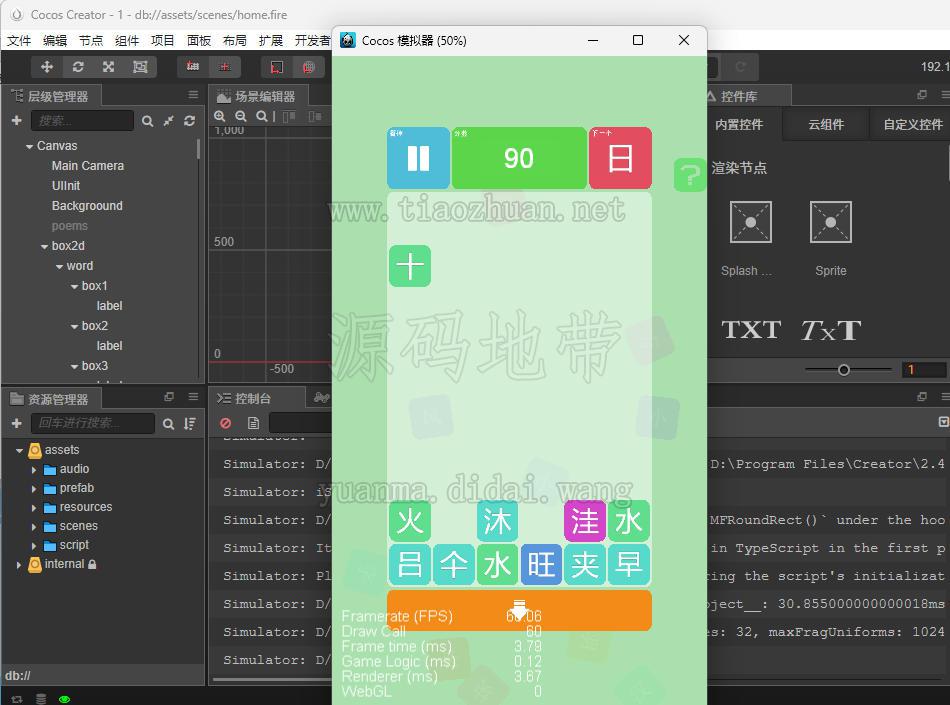Reset scene editor zoom
Viewport: 950px width, 705px height.
[x=261, y=116]
